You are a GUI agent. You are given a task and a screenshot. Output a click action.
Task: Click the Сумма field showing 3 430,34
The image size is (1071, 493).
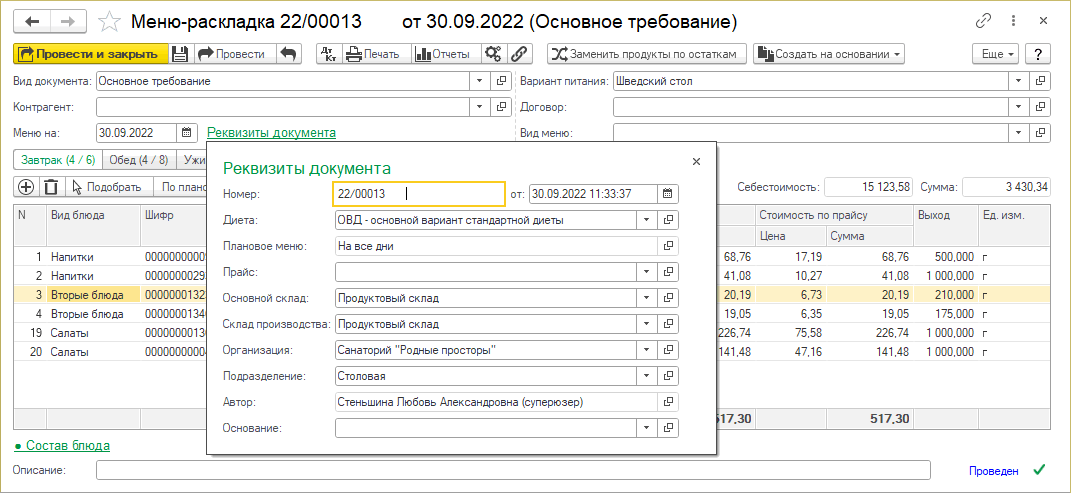[1007, 187]
